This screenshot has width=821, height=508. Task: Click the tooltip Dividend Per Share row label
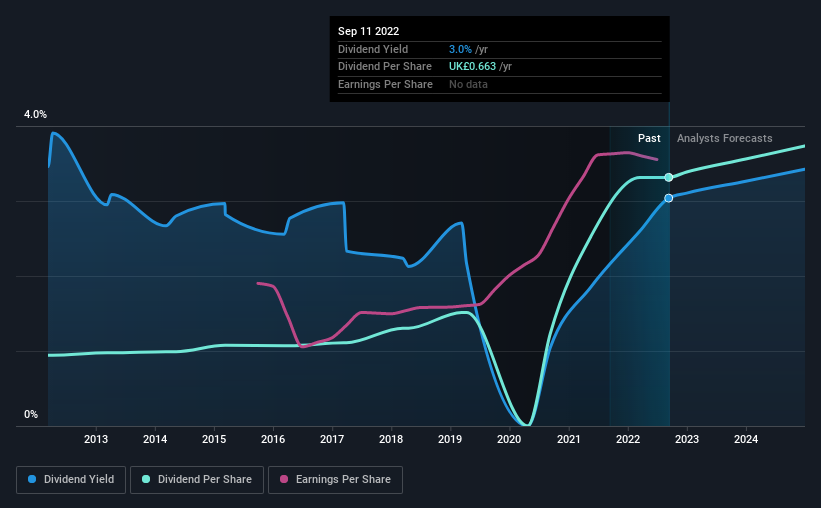point(385,67)
